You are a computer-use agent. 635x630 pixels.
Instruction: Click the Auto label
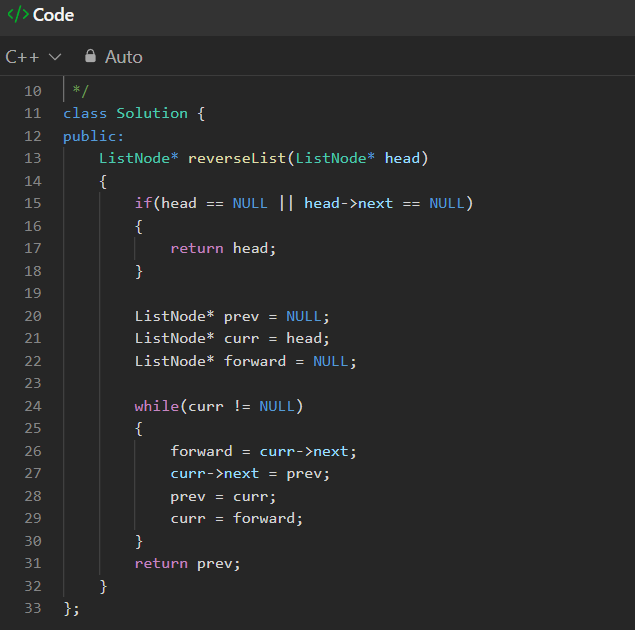pyautogui.click(x=124, y=57)
